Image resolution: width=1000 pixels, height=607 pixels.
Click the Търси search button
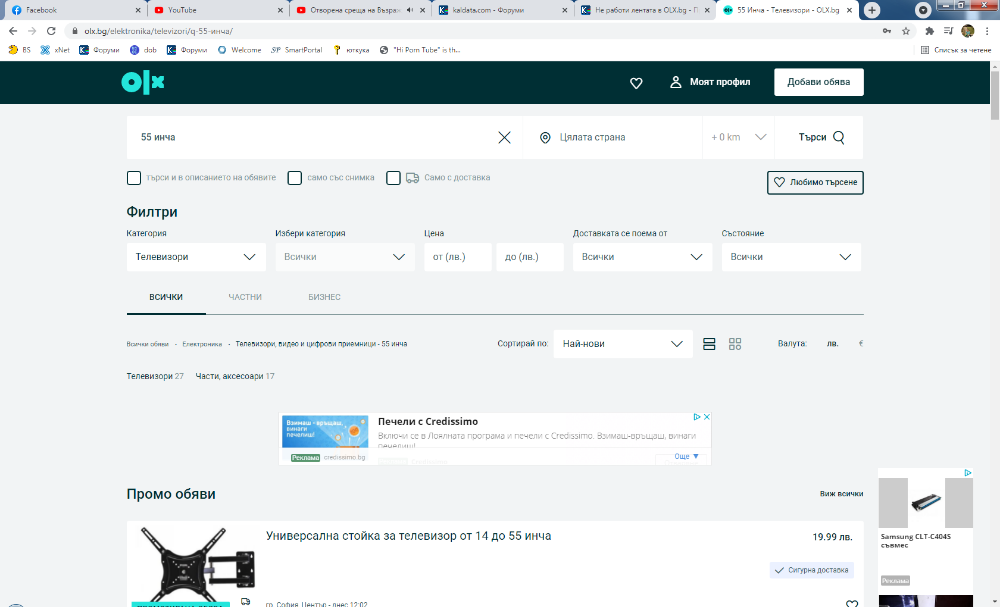pyautogui.click(x=821, y=137)
